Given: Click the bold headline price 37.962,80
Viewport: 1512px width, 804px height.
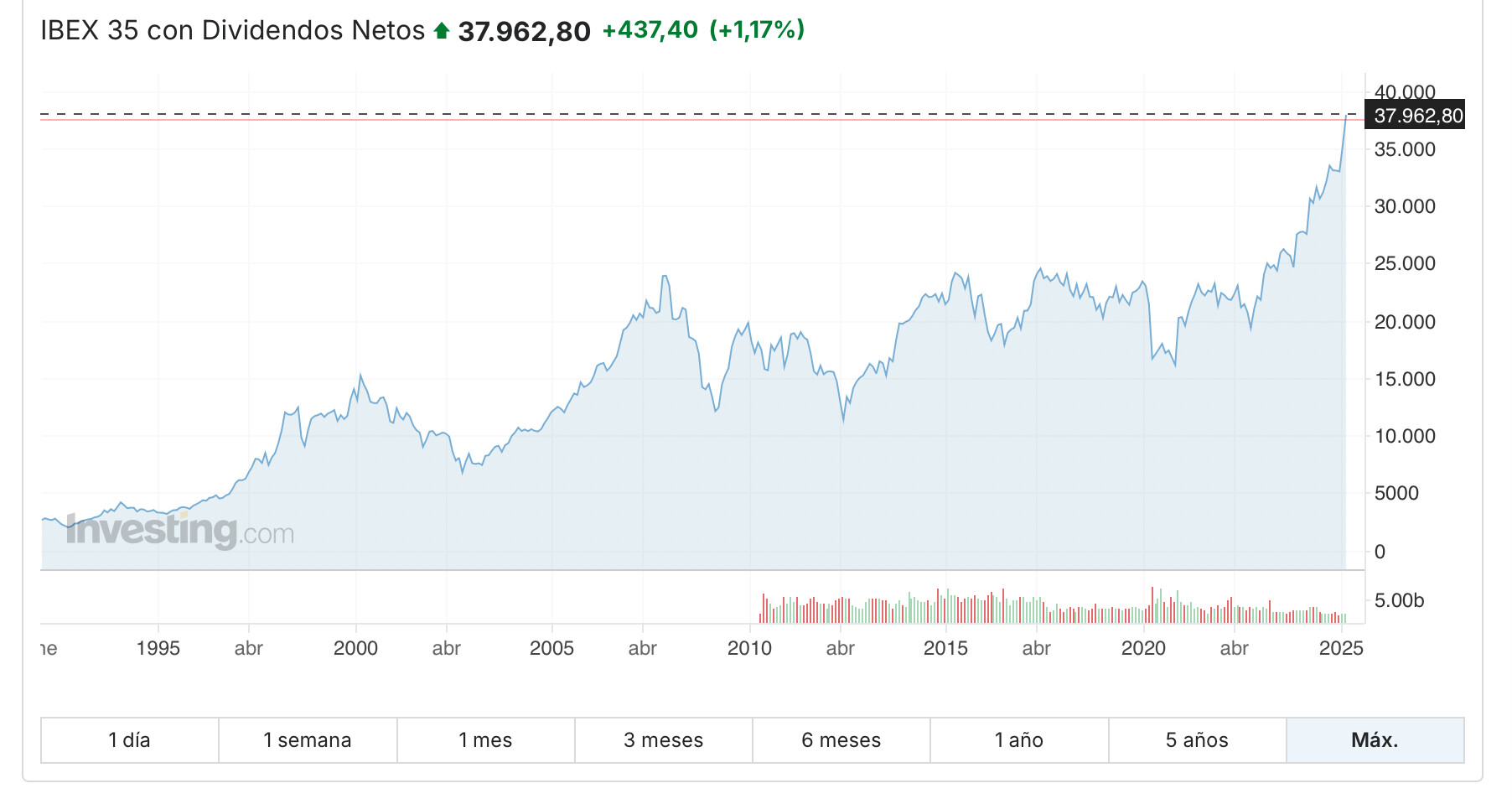Looking at the screenshot, I should click(x=524, y=32).
